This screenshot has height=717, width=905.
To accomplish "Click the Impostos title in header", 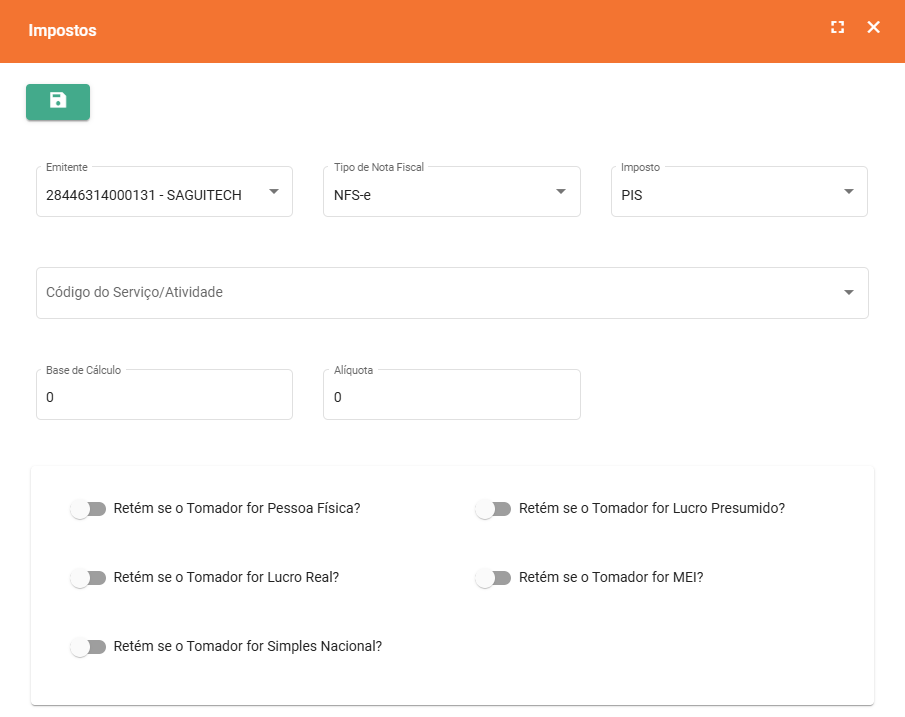I will (62, 30).
